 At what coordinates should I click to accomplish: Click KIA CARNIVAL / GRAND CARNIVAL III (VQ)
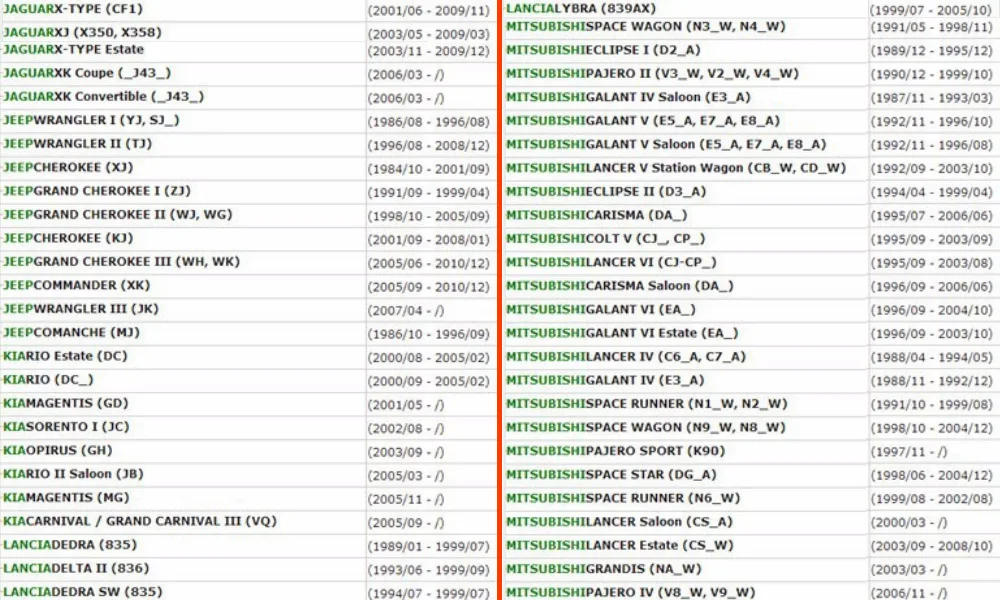(x=140, y=521)
